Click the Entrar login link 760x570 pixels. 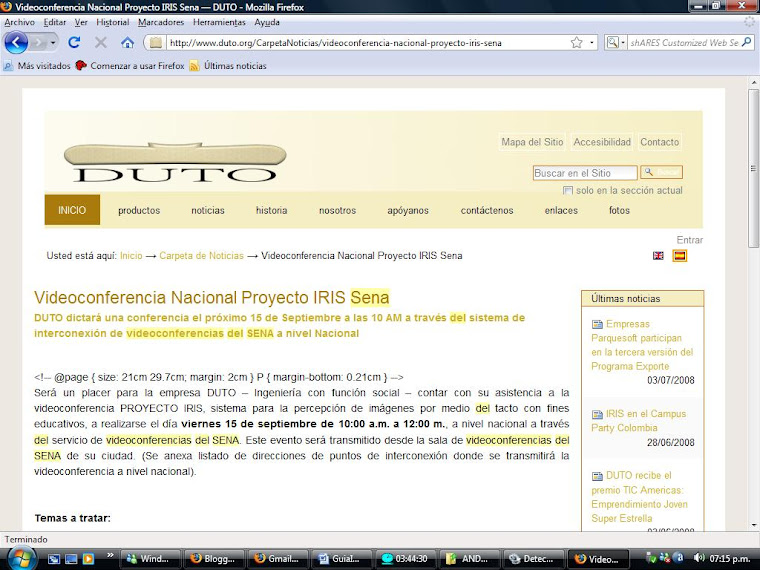[x=690, y=240]
